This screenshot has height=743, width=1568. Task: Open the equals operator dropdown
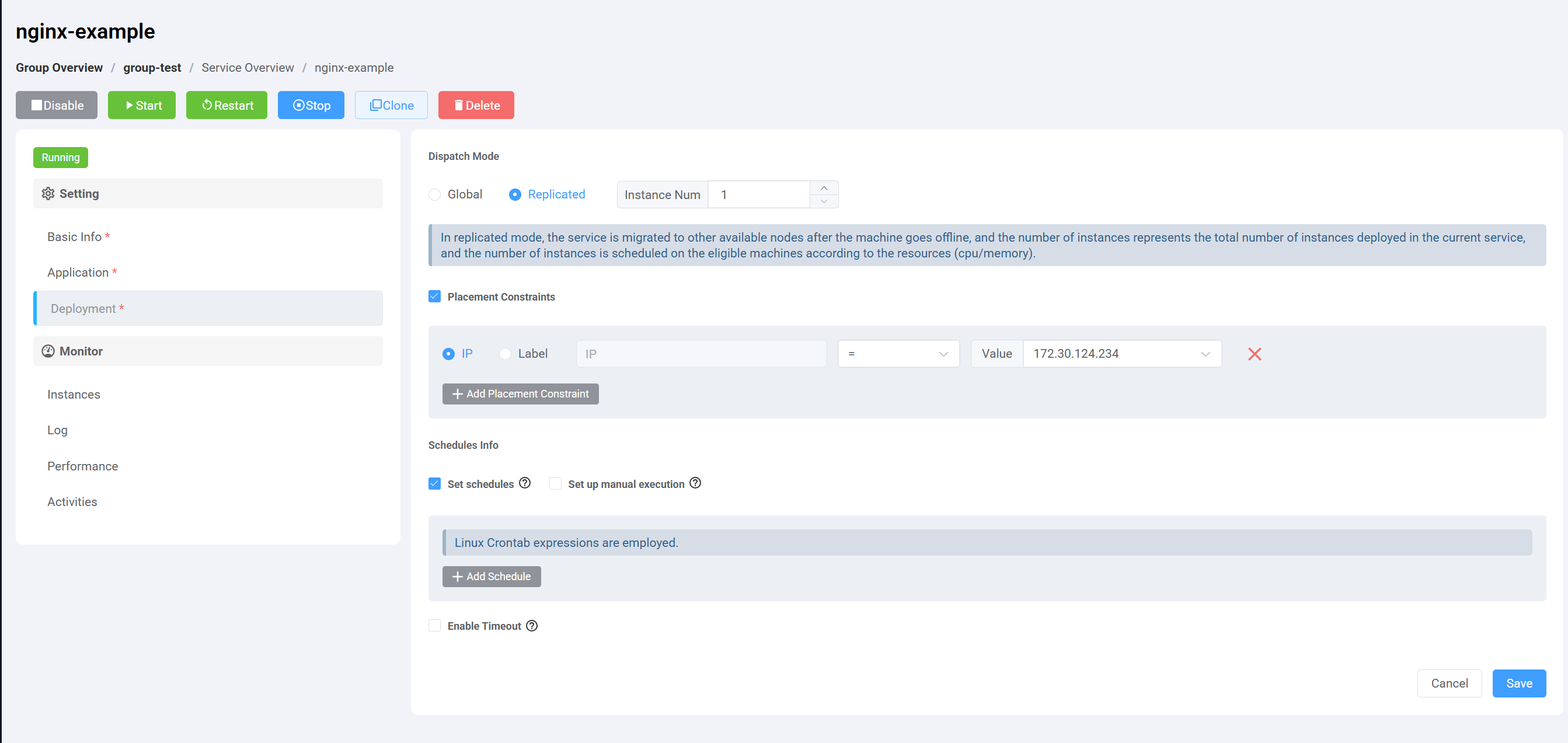pyautogui.click(x=898, y=354)
